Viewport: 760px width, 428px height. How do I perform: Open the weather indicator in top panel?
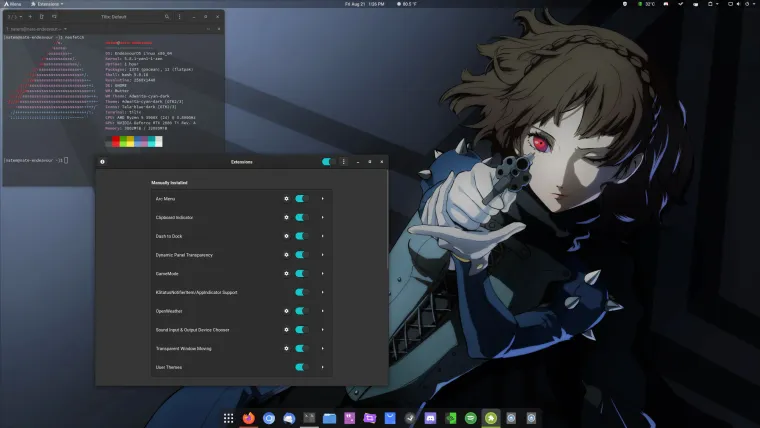pyautogui.click(x=408, y=4)
